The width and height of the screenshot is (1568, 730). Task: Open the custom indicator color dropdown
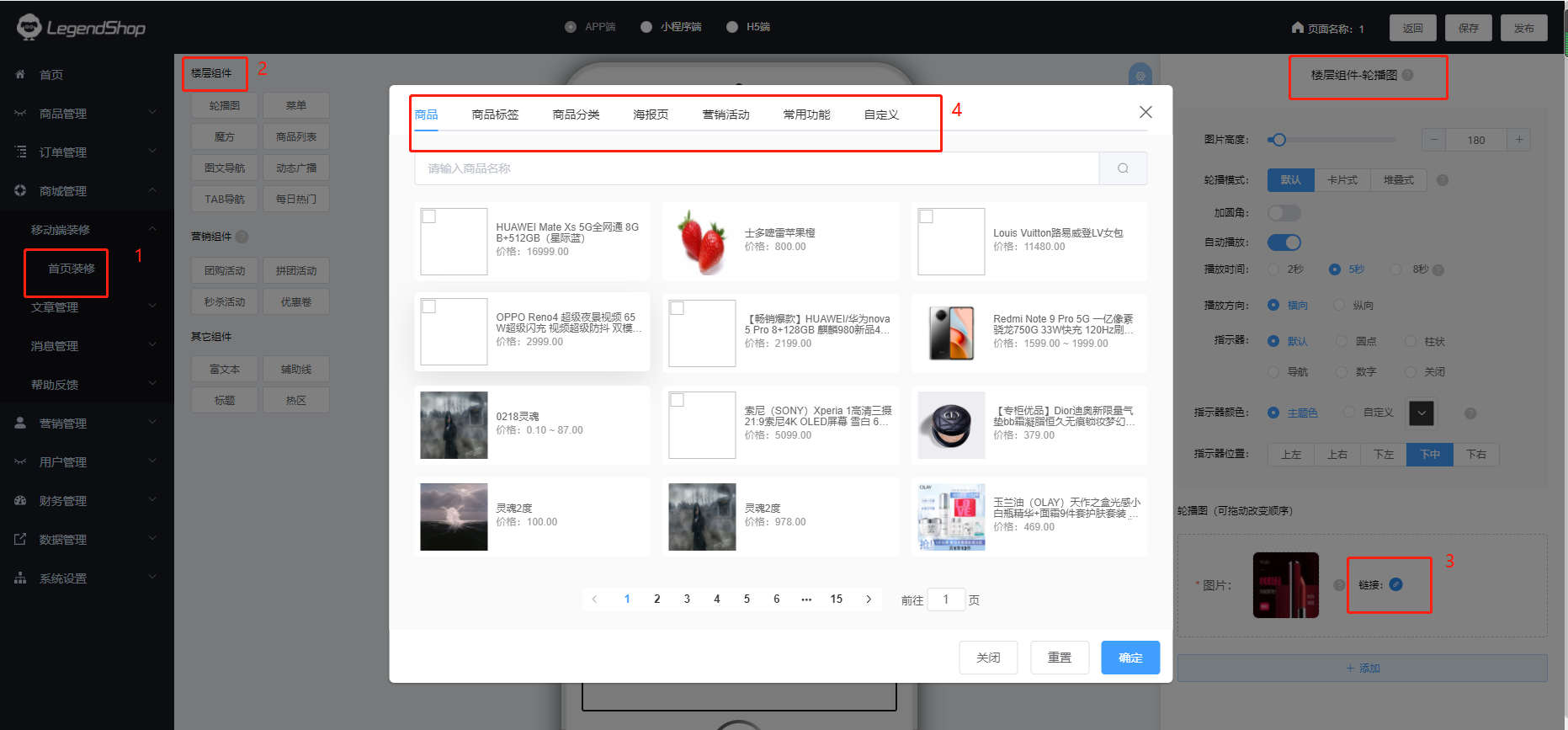point(1422,413)
